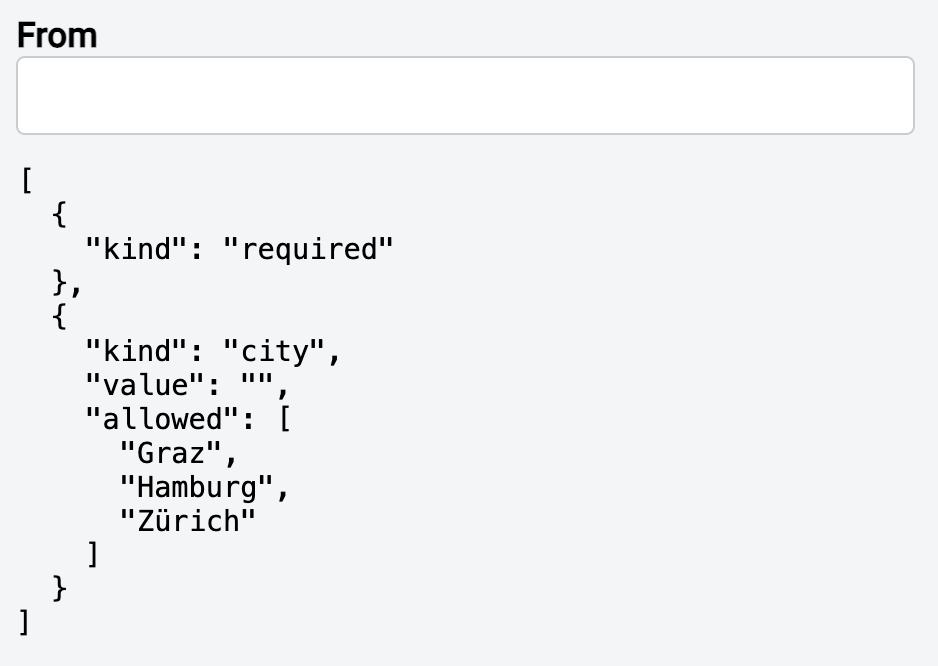Select the first "kind" key in the JSON
The image size is (938, 666).
(x=136, y=248)
